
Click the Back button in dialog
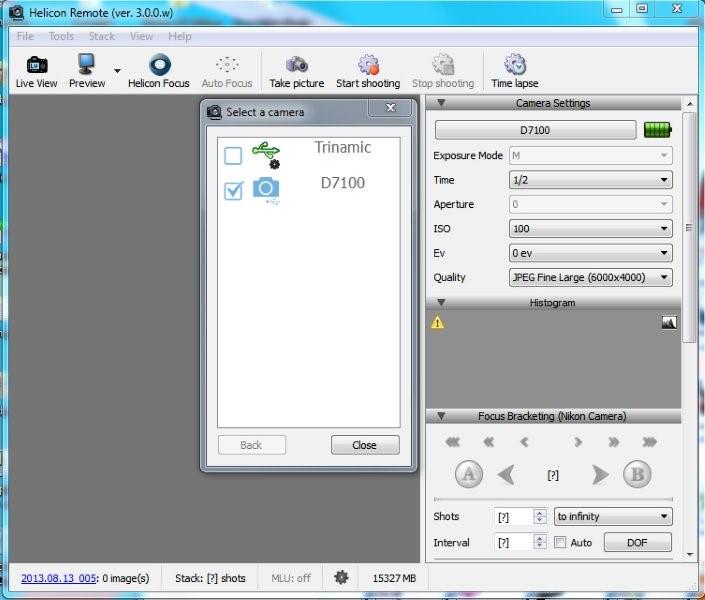pos(251,445)
